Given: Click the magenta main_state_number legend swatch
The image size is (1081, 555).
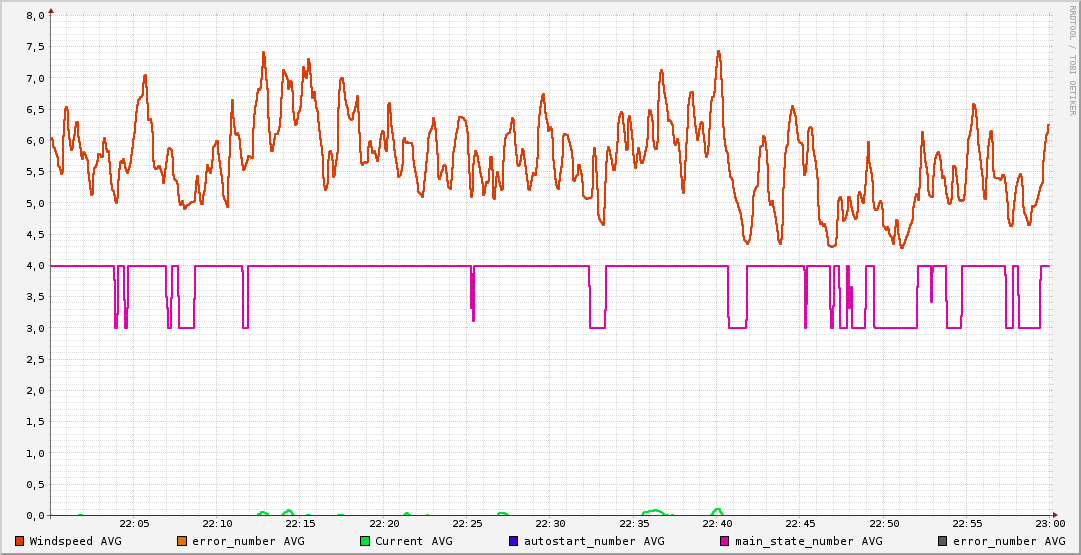Looking at the screenshot, I should [x=725, y=541].
